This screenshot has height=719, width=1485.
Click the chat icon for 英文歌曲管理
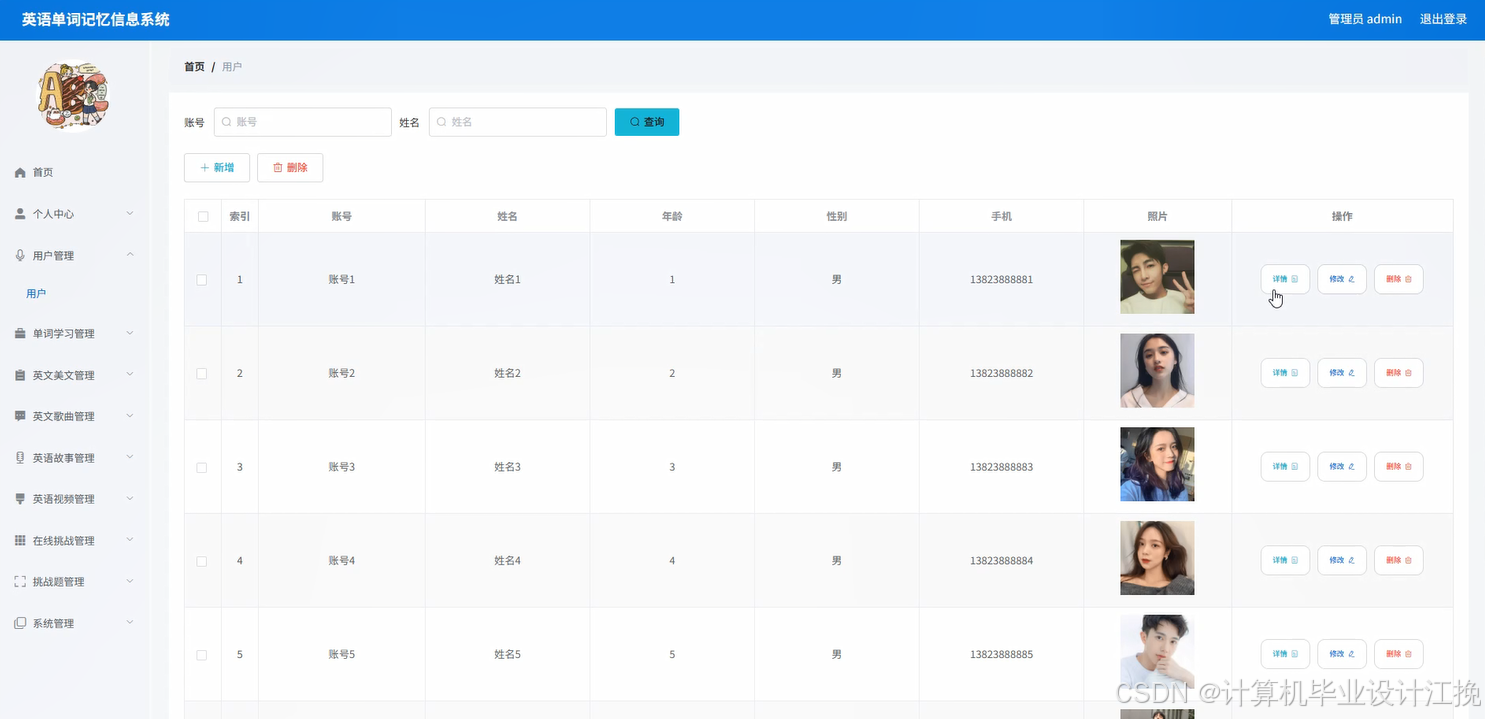pos(20,416)
